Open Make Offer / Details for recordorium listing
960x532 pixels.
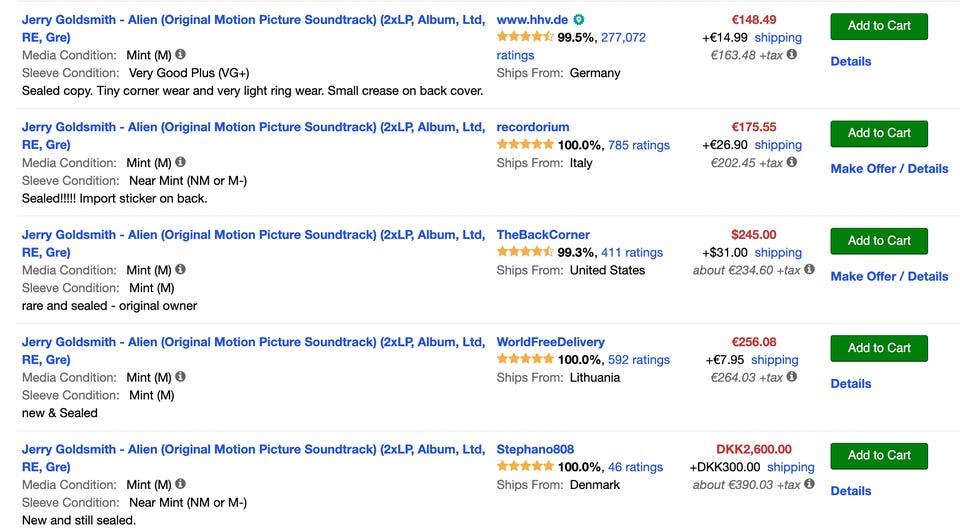[x=889, y=169]
